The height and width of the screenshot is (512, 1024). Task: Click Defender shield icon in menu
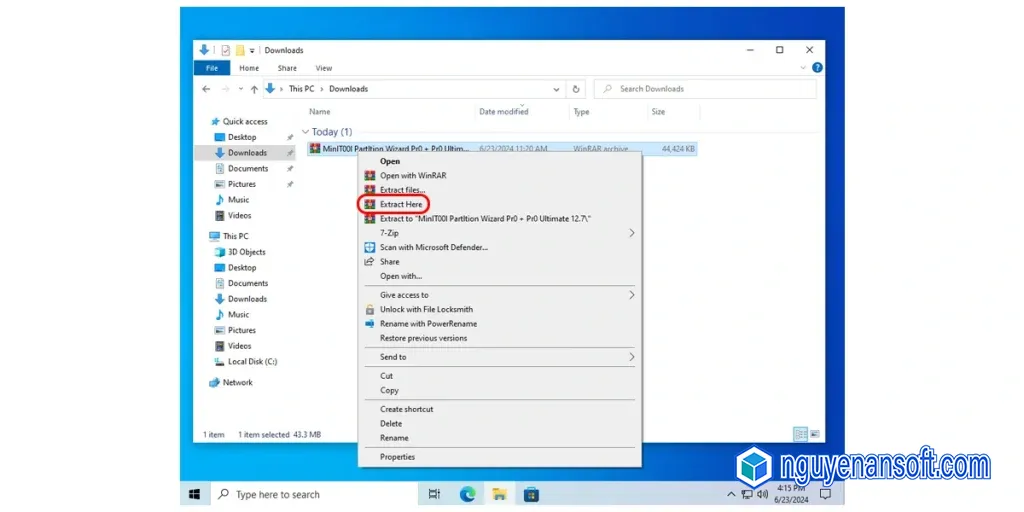(370, 248)
